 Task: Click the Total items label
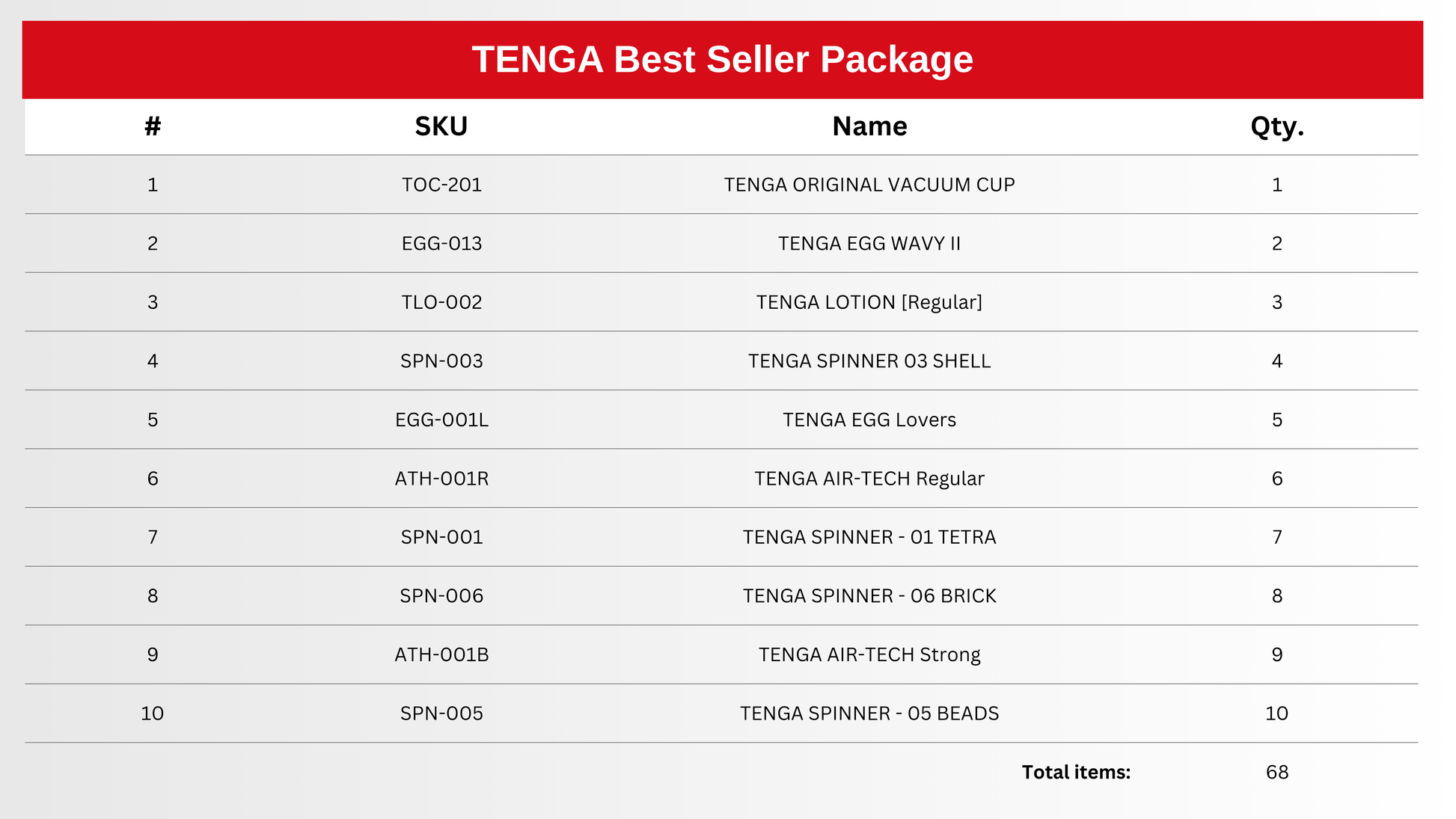(1076, 772)
